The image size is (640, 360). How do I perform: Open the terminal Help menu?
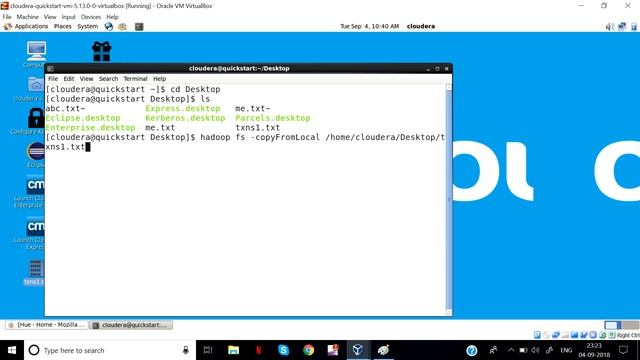[x=159, y=79]
